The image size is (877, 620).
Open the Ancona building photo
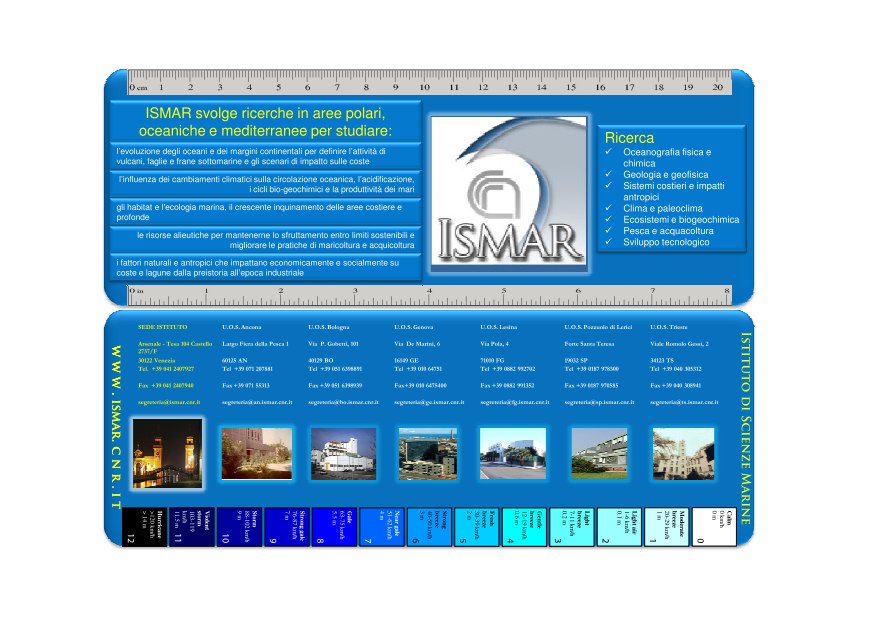coord(257,453)
